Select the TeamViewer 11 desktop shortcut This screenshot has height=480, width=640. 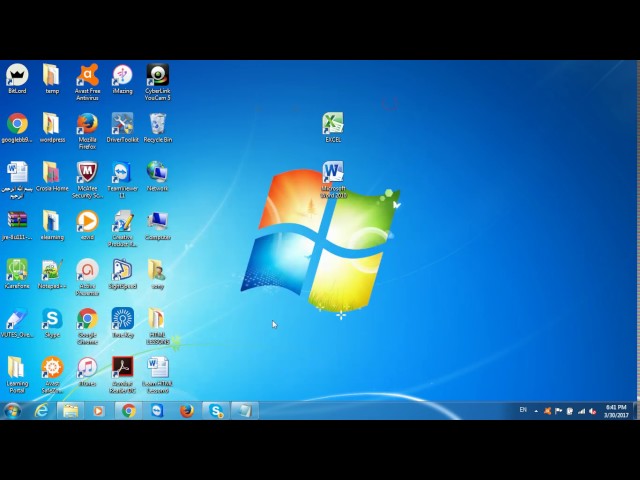tap(122, 173)
